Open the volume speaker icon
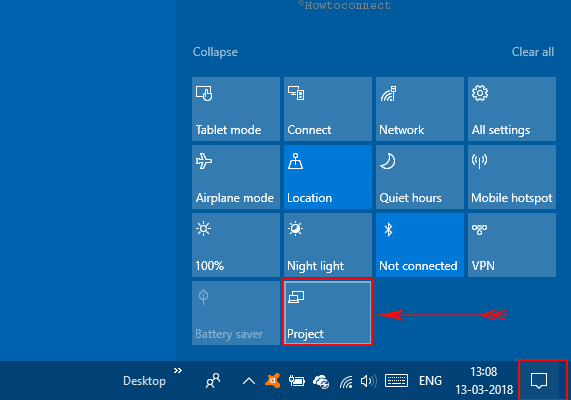This screenshot has width=571, height=400. [368, 381]
